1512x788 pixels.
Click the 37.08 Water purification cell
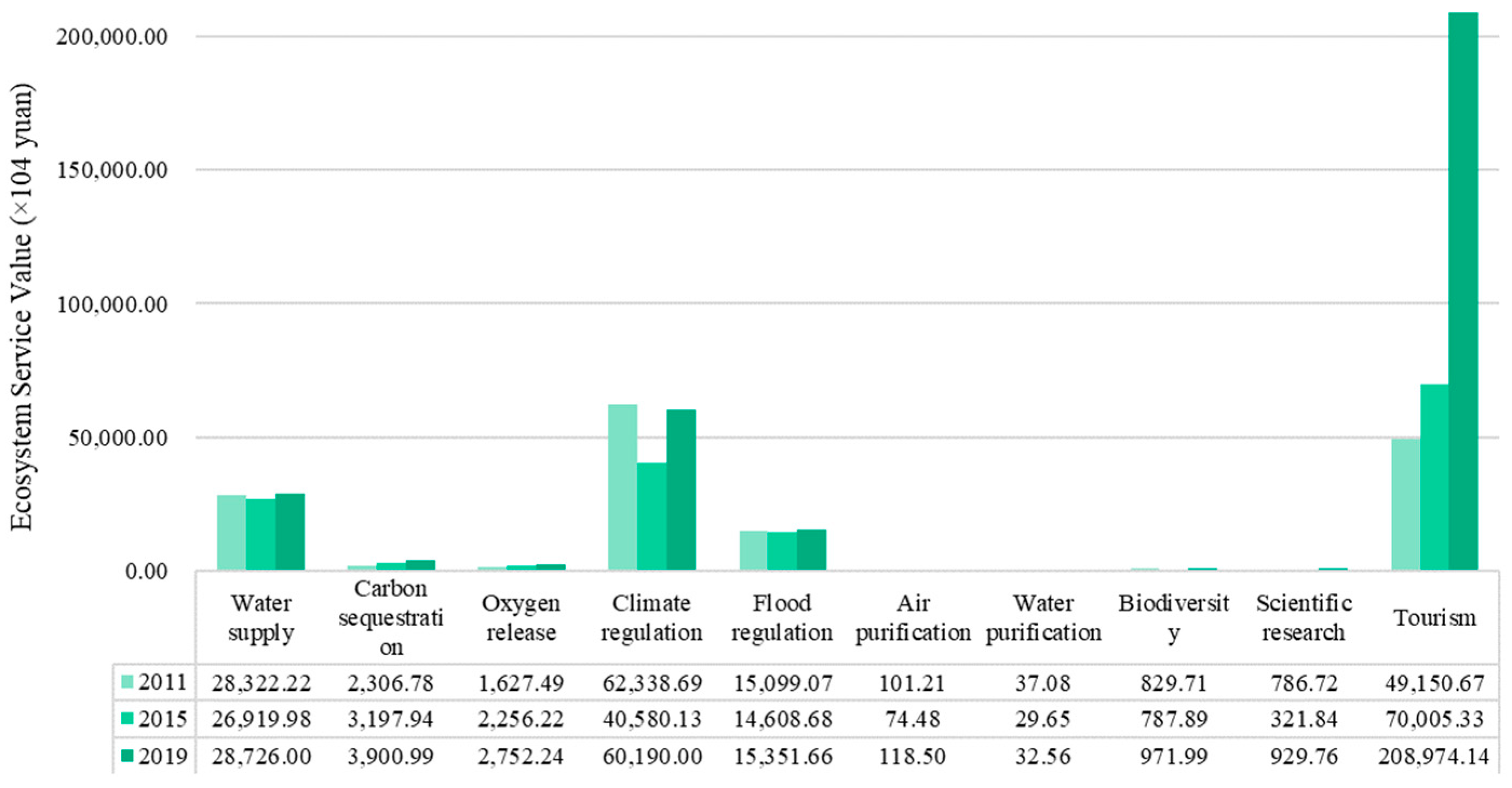click(1043, 683)
